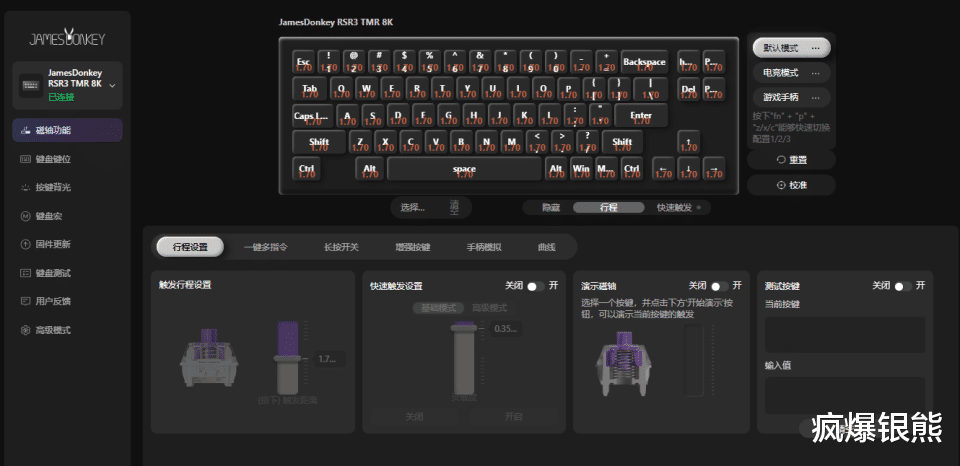Click the 重置 reset button

[791, 160]
